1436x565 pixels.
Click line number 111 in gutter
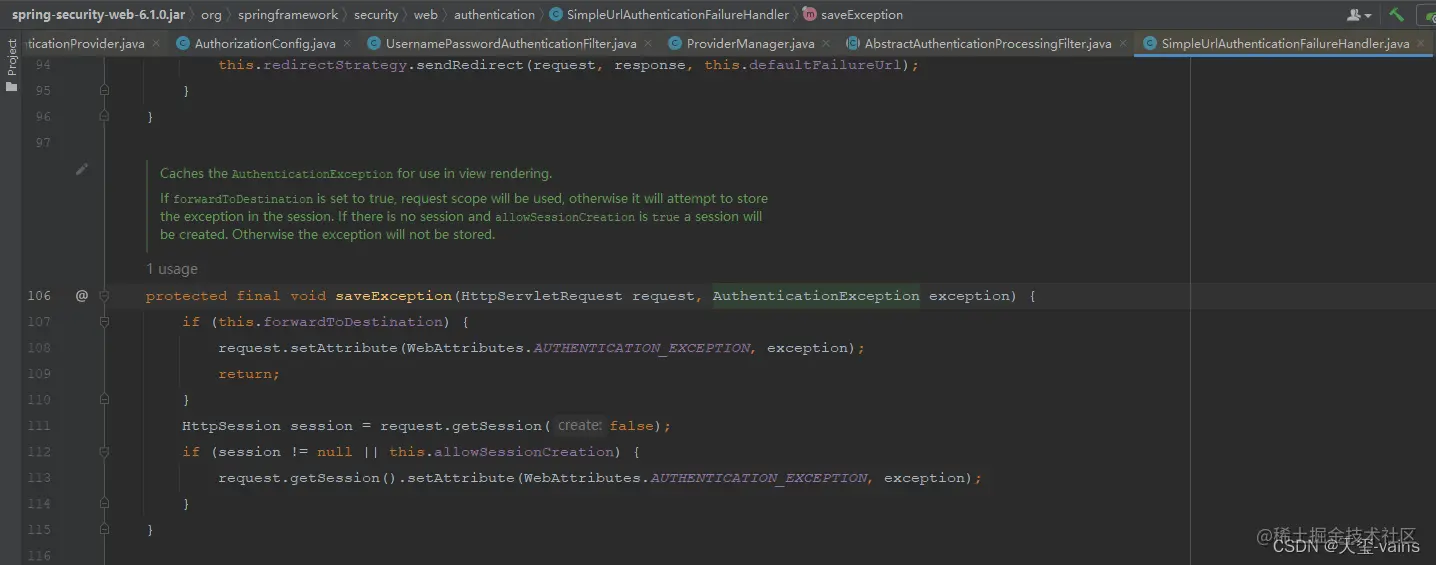point(39,426)
